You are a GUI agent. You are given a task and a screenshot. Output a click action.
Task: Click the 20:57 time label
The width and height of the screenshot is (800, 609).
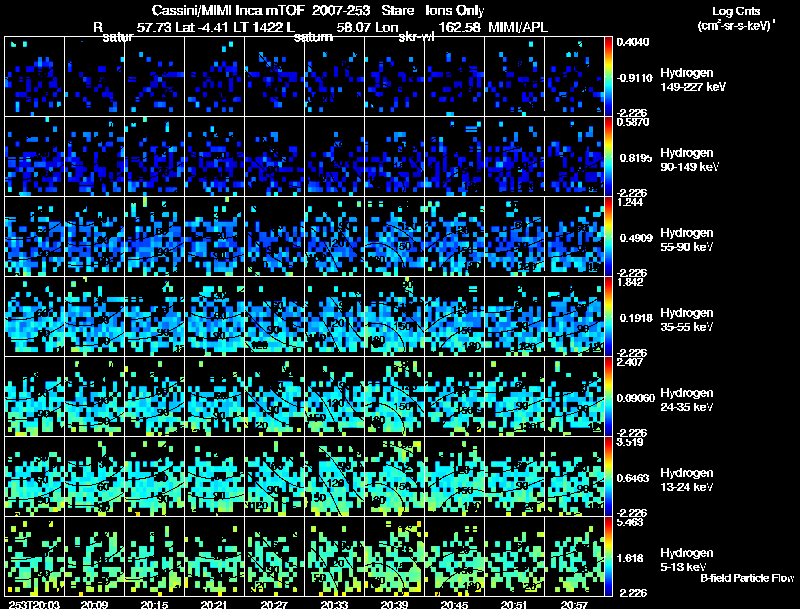point(574,604)
